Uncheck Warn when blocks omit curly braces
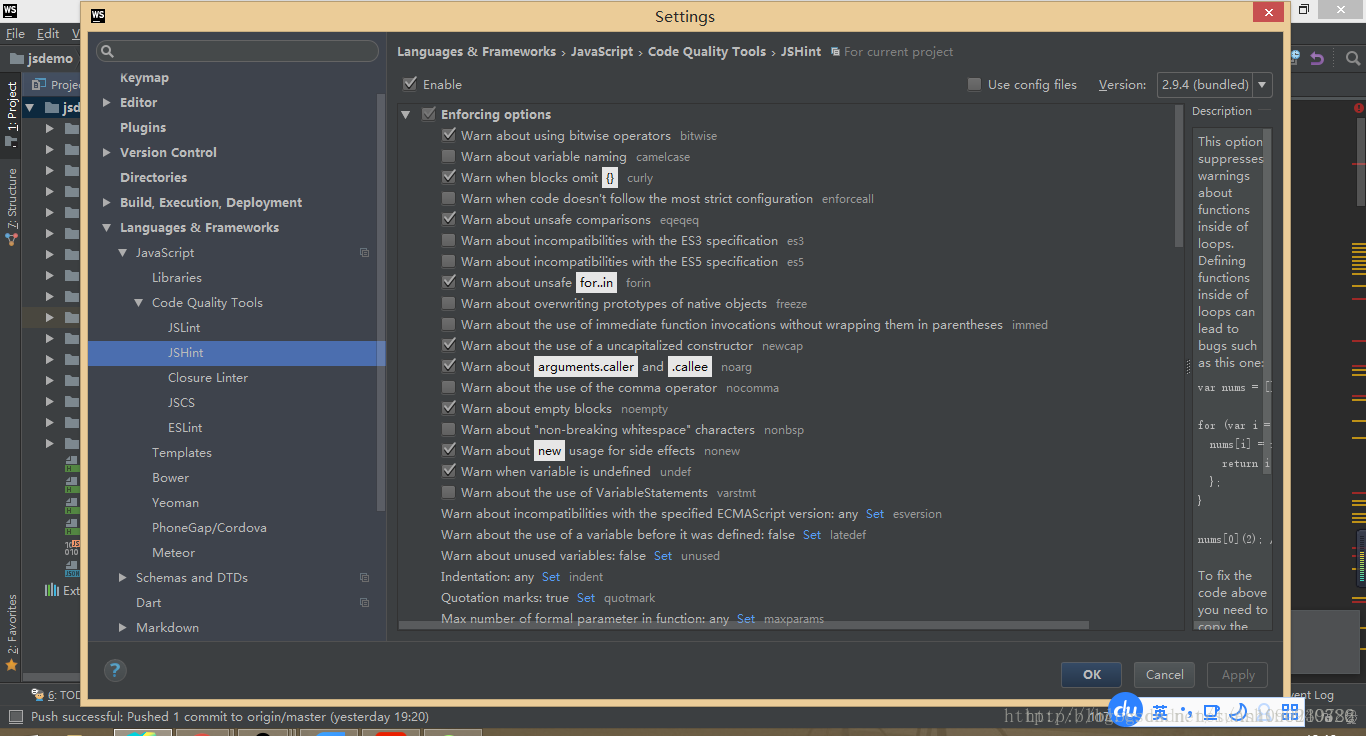The width and height of the screenshot is (1366, 736). (x=449, y=177)
